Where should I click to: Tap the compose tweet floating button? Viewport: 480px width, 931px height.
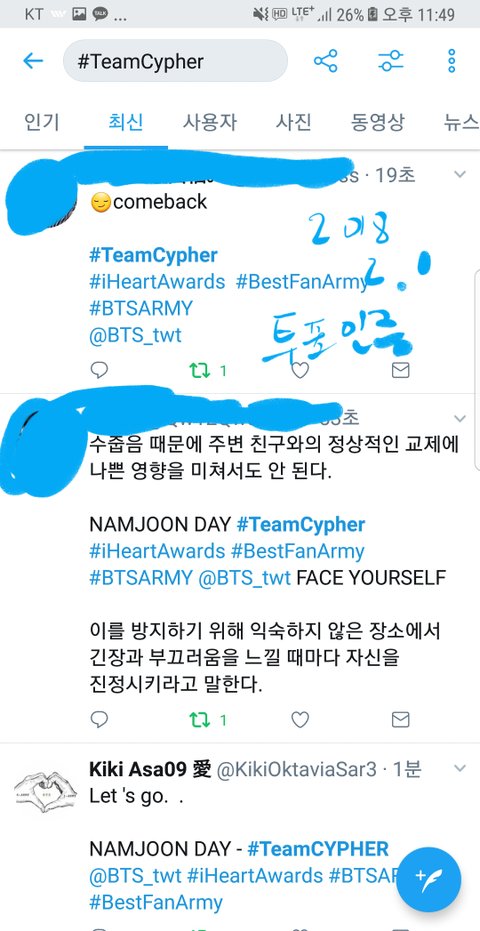(x=428, y=880)
